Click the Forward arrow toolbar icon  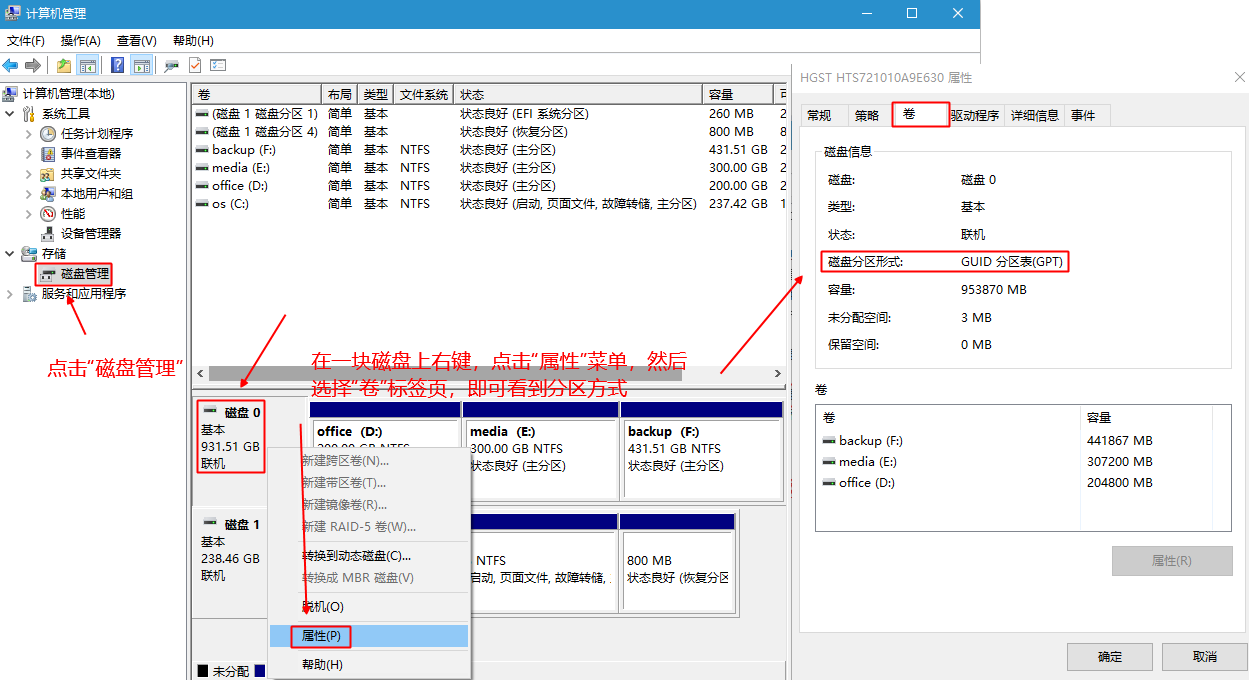(33, 65)
